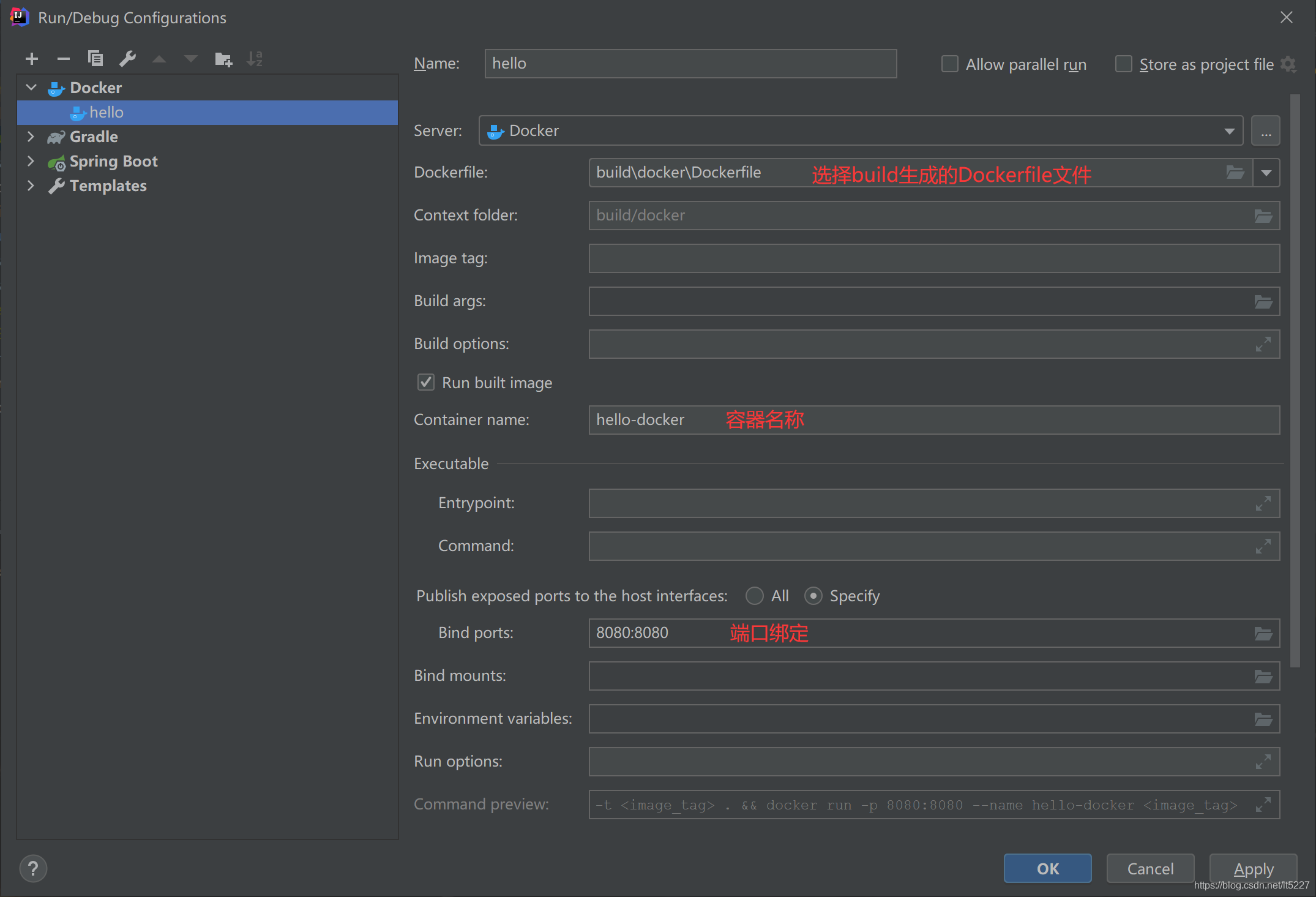Click the OK button to confirm
This screenshot has height=897, width=1316.
coord(1048,868)
